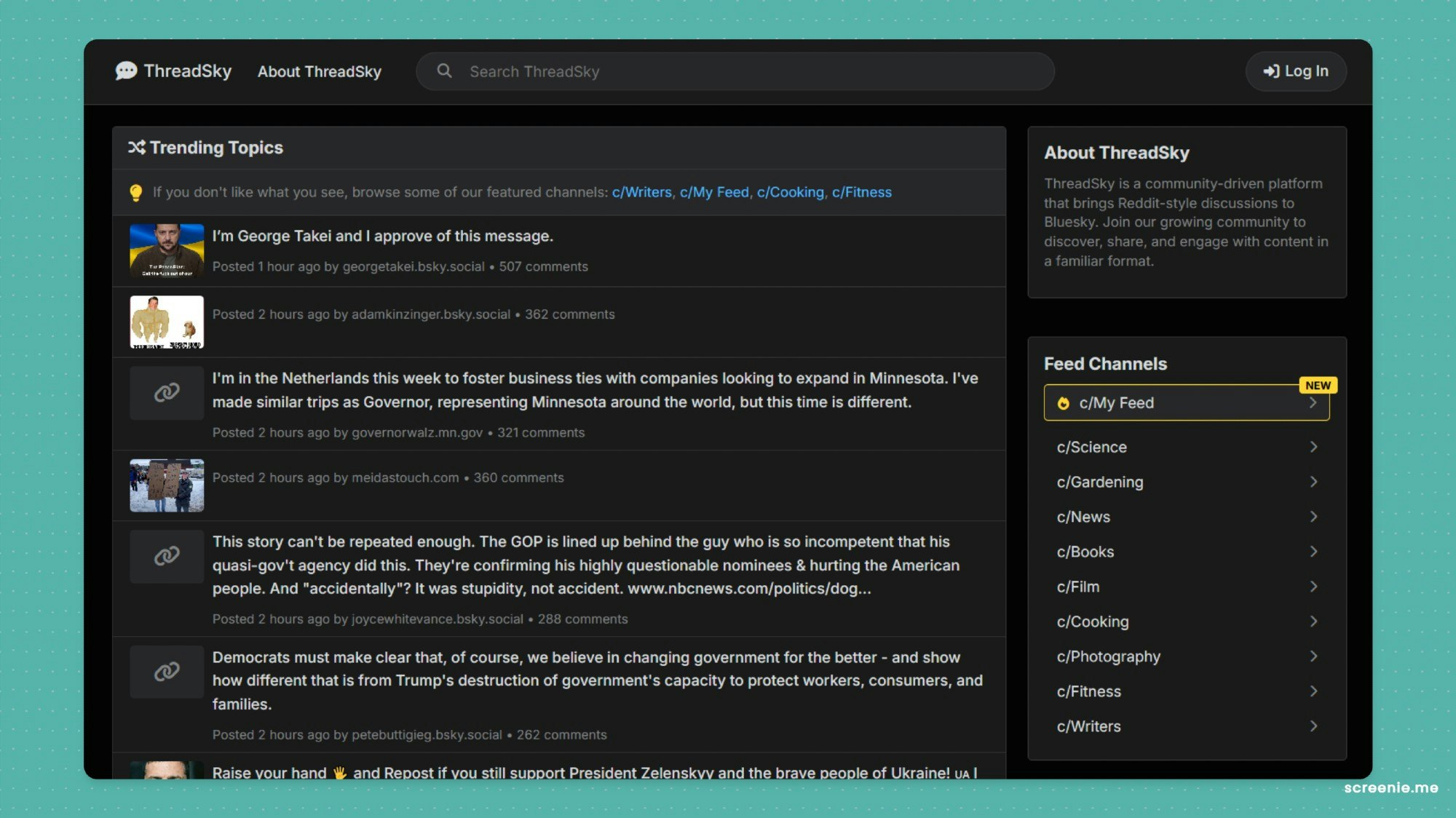Click the Feed Channels heading
Screen dimensions: 1456x818
pos(1105,364)
